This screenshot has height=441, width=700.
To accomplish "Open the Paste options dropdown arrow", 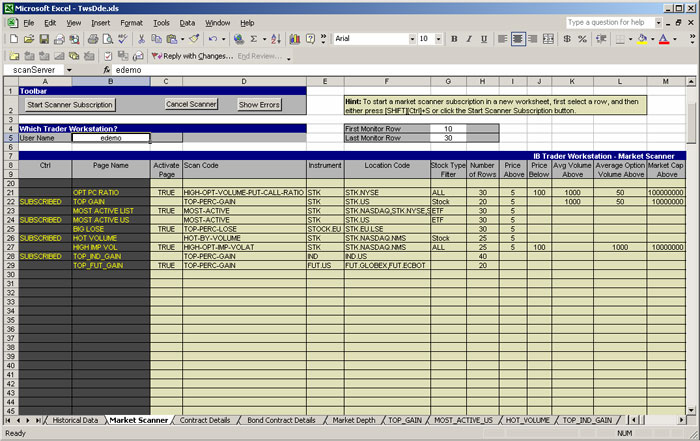I will (x=182, y=39).
